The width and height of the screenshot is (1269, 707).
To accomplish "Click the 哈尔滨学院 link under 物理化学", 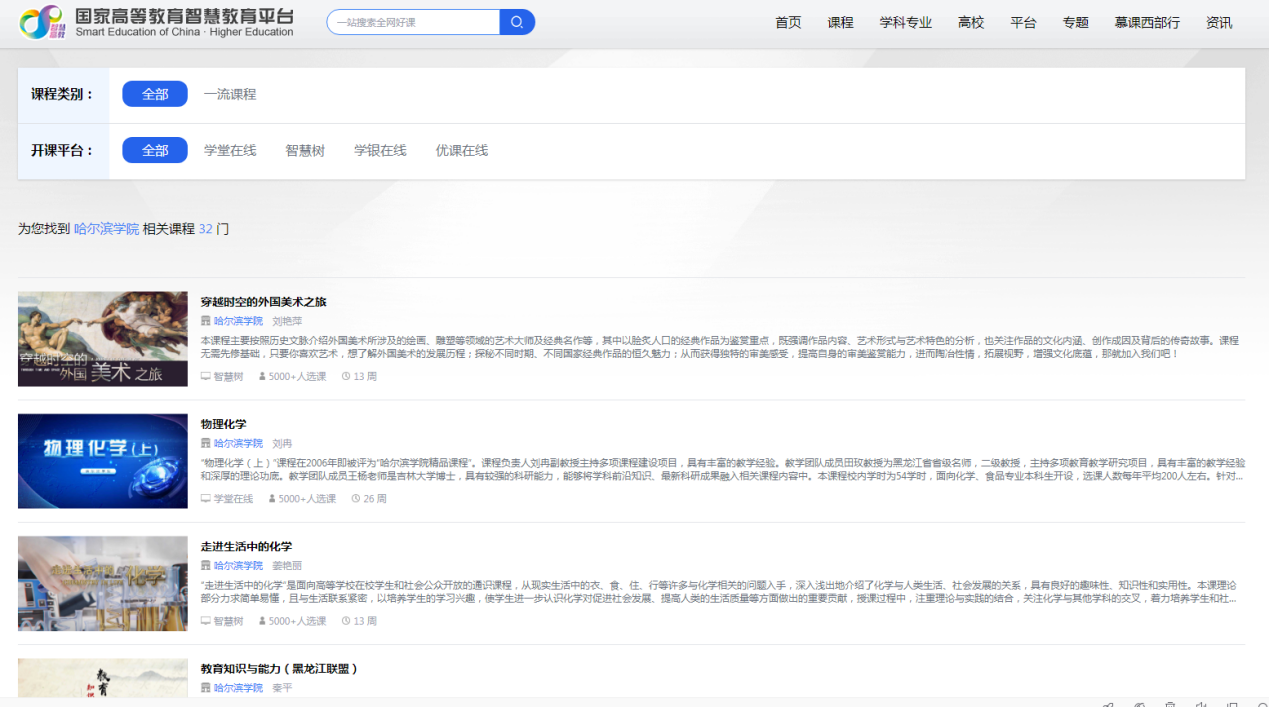I will point(238,443).
